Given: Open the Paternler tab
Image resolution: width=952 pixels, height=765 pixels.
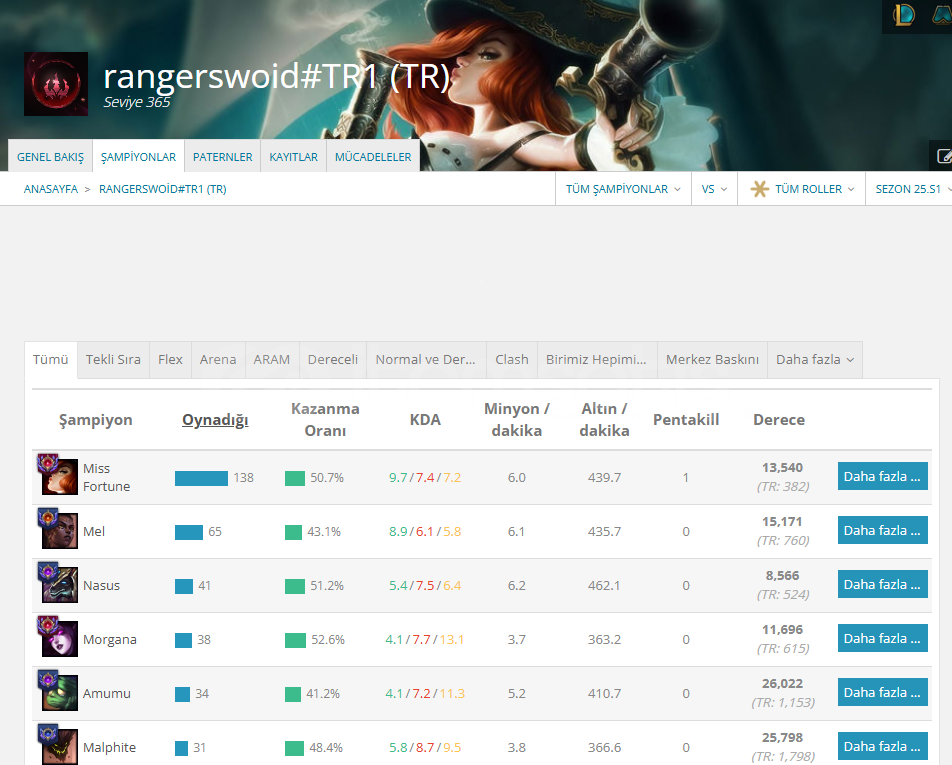Looking at the screenshot, I should tap(223, 157).
